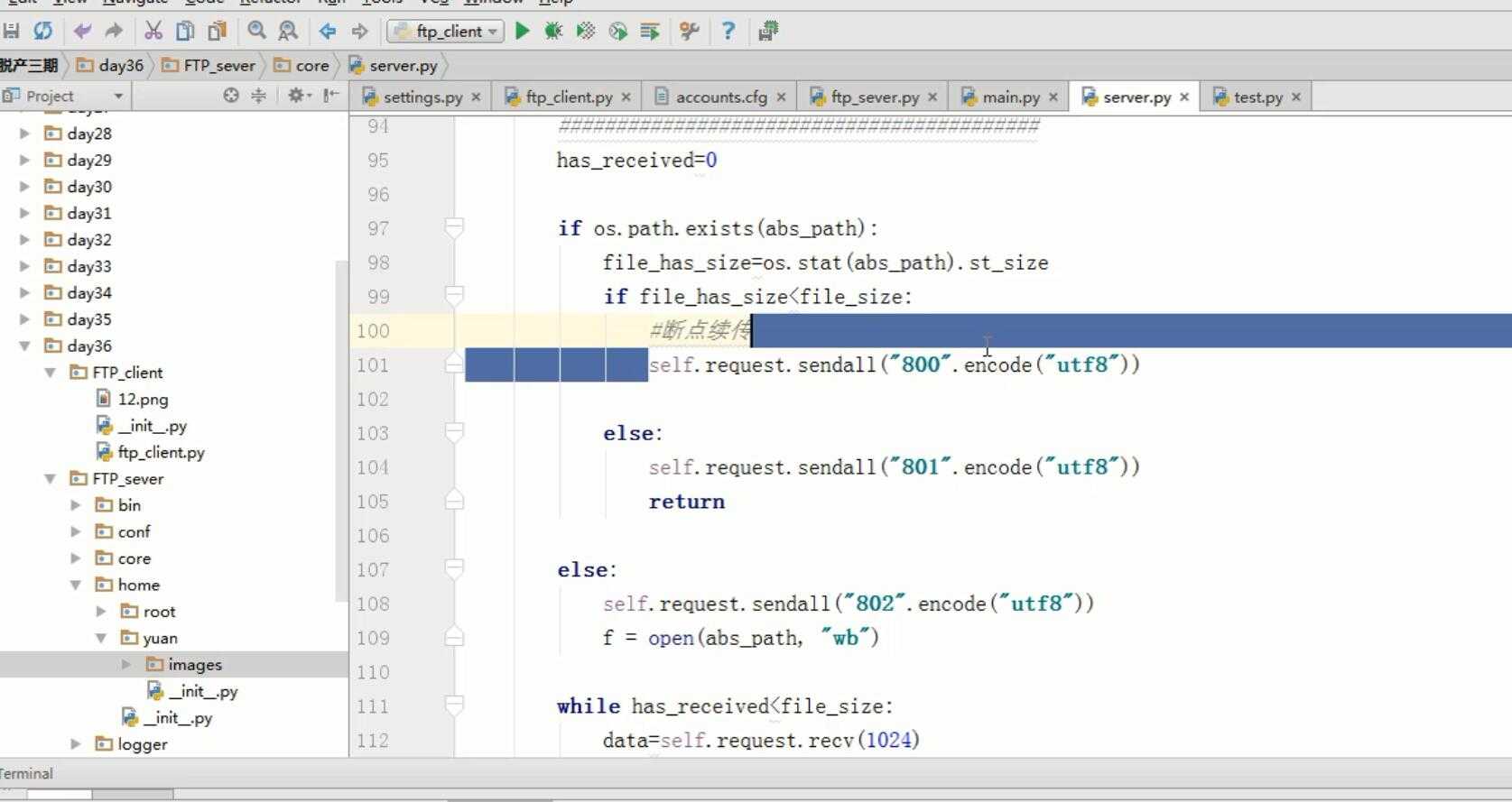
Task: Open the Find (magnifier) tool
Action: coord(257,32)
